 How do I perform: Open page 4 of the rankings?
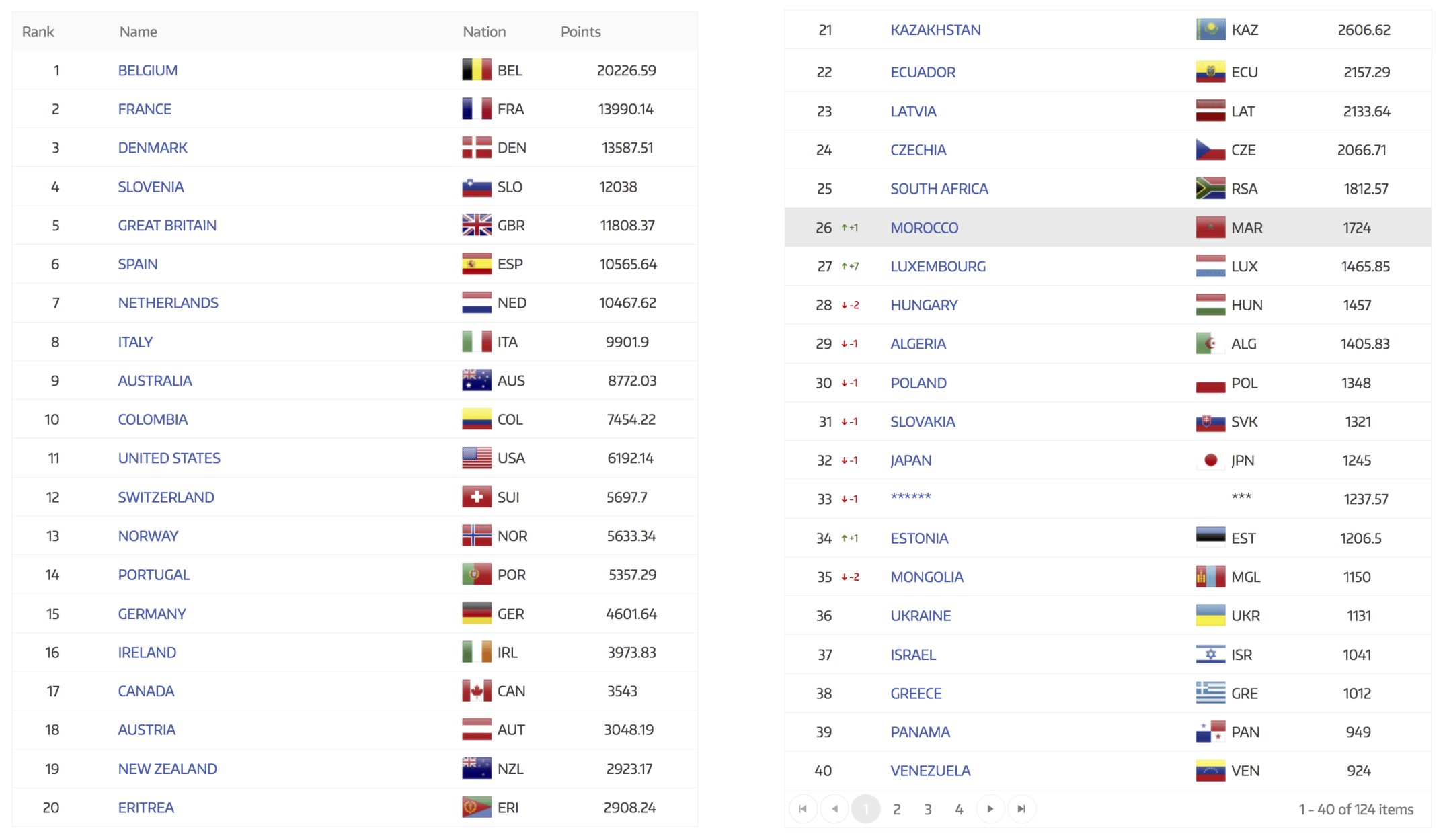(959, 809)
